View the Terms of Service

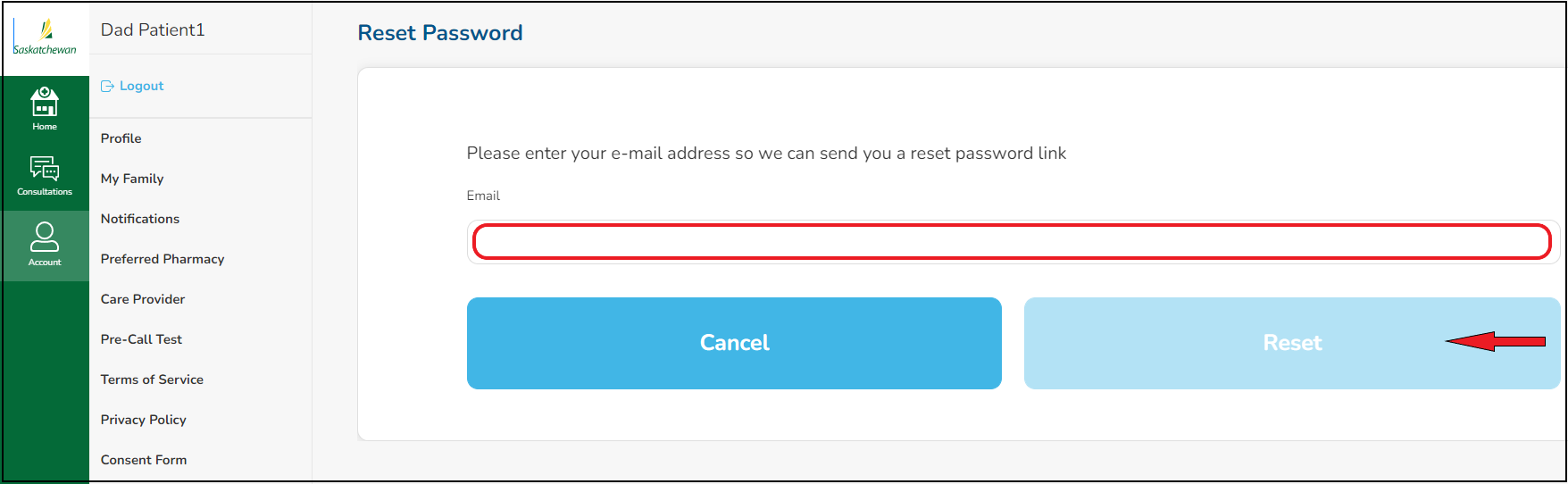[x=152, y=380]
